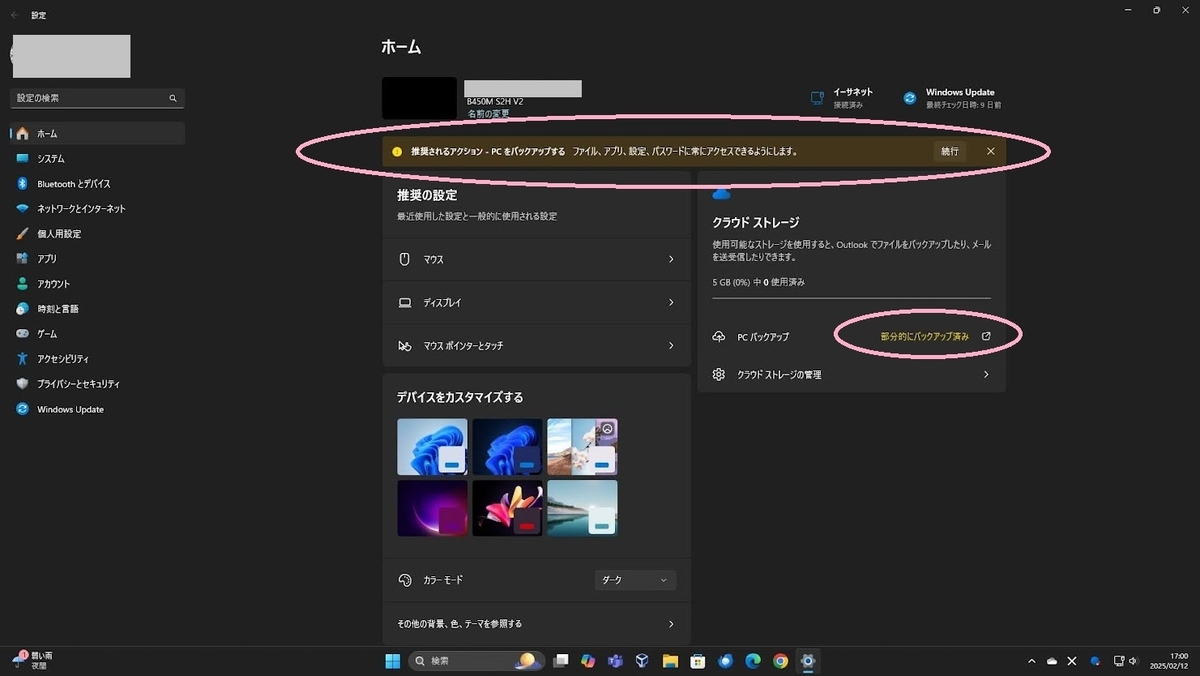Launch Microsoft Edge from the taskbar
The width and height of the screenshot is (1200, 676).
pos(752,661)
